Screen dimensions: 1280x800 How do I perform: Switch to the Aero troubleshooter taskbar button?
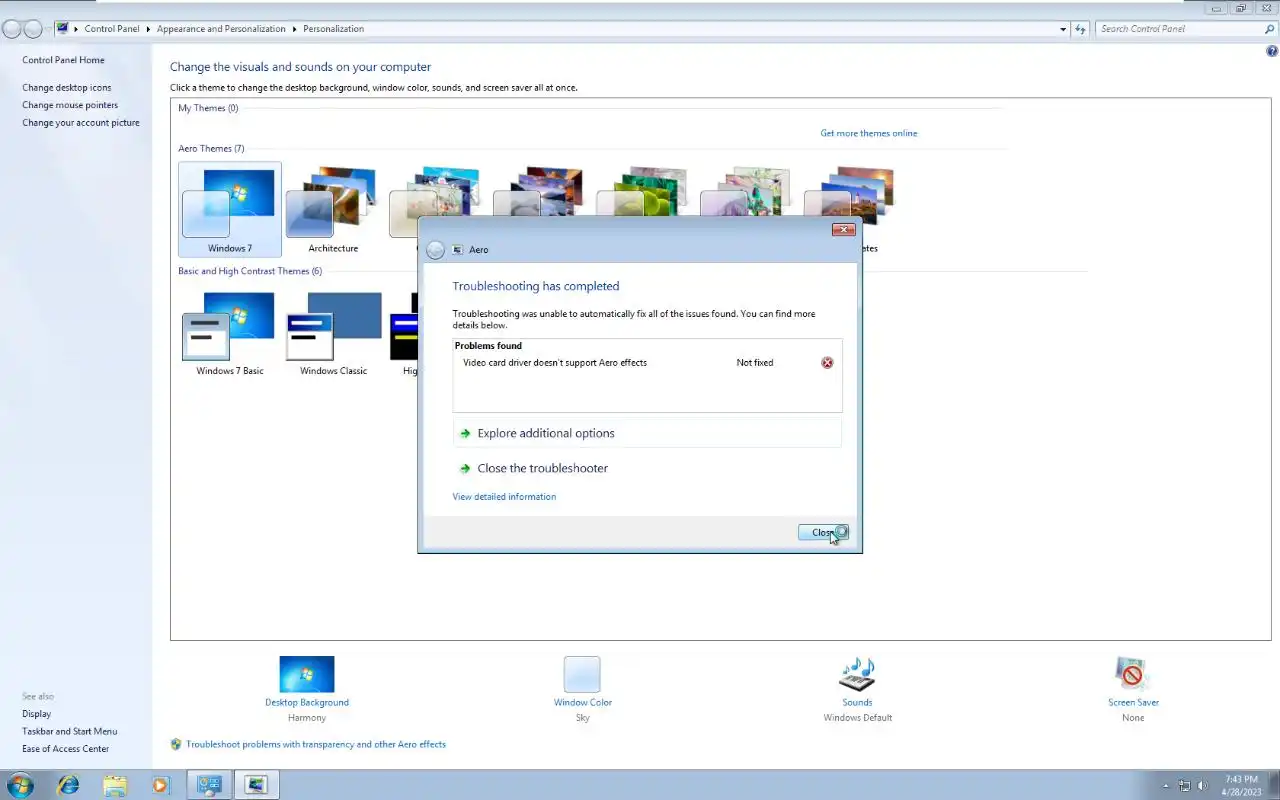(256, 785)
